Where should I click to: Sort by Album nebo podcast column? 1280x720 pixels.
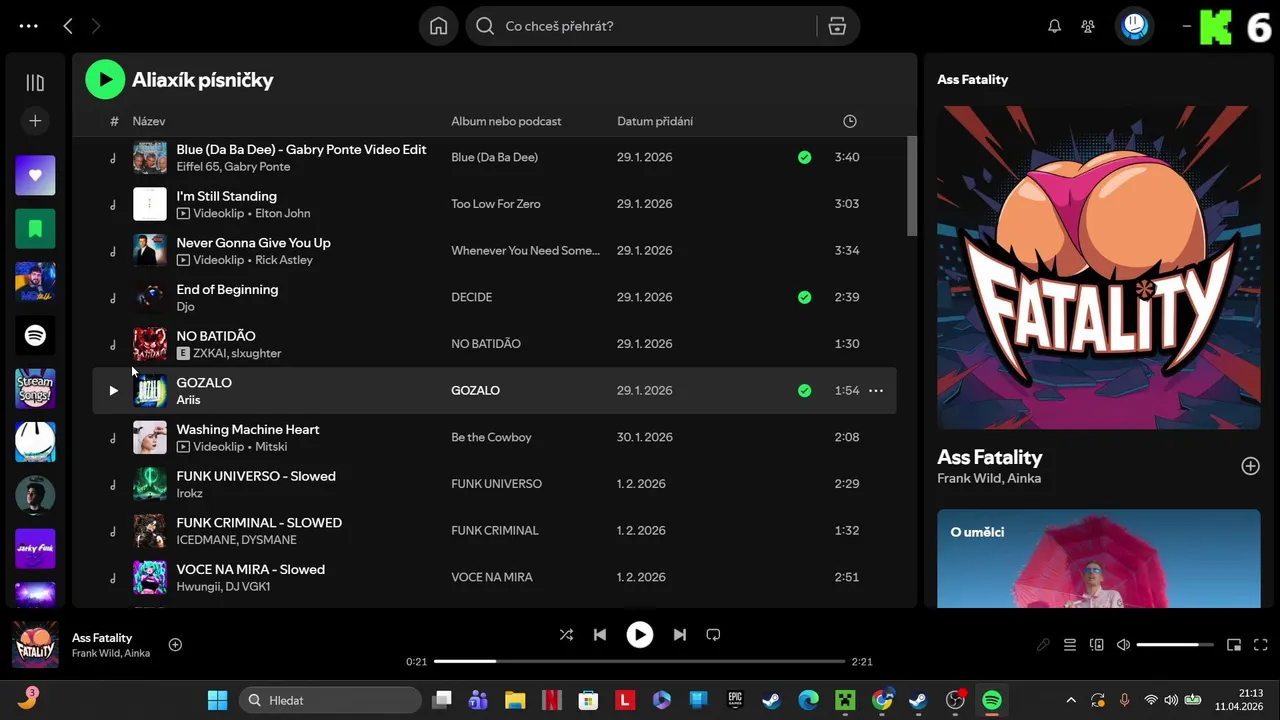(x=506, y=121)
